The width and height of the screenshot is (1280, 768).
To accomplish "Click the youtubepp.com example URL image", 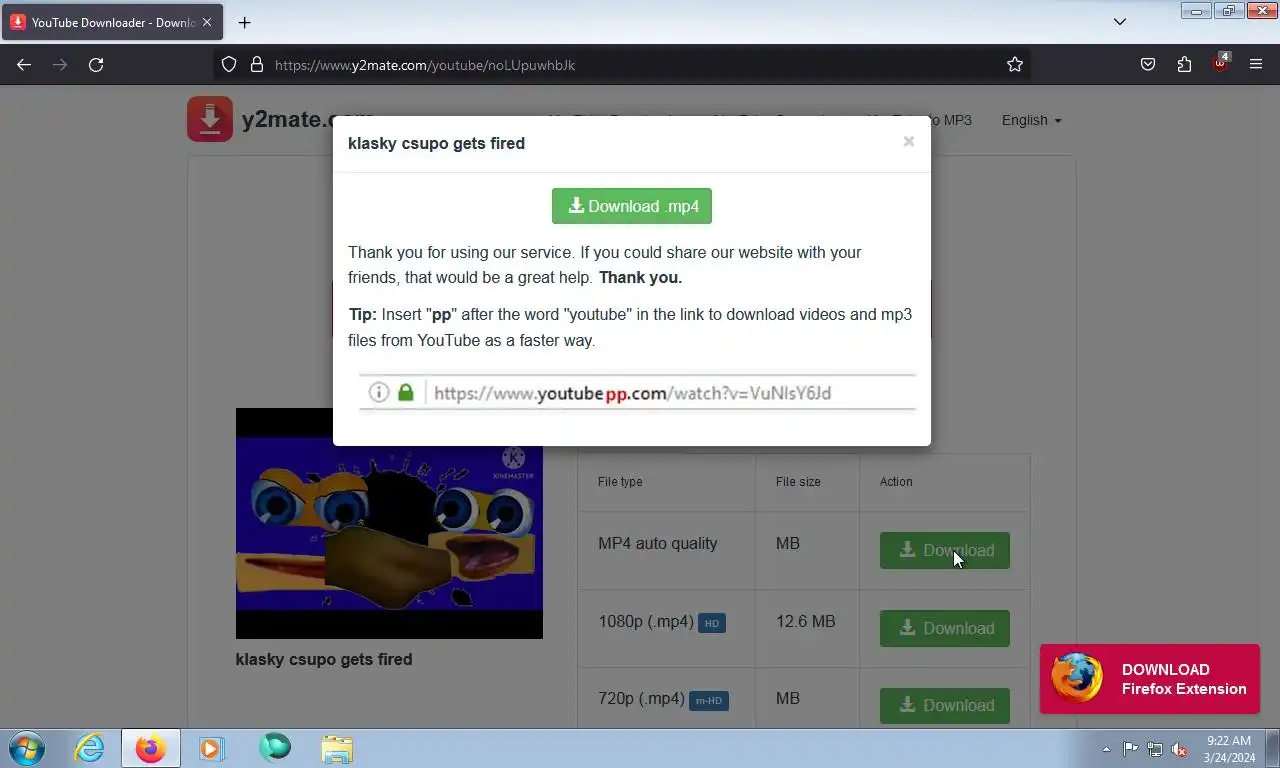I will coord(637,393).
